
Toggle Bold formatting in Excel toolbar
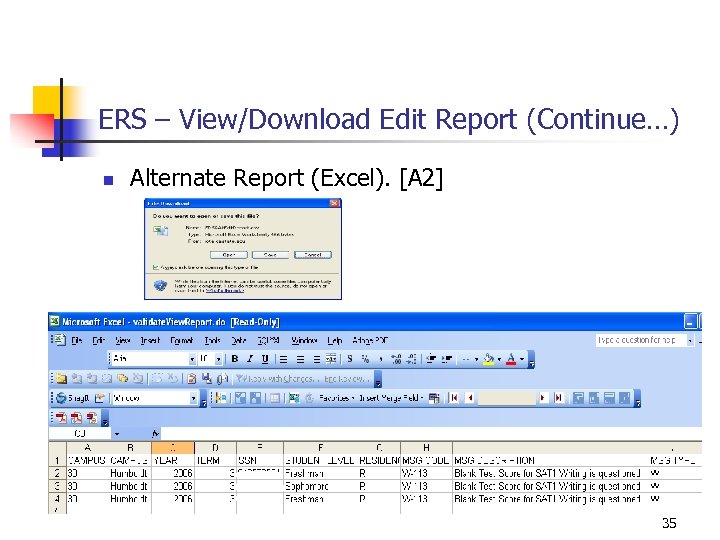[235, 359]
